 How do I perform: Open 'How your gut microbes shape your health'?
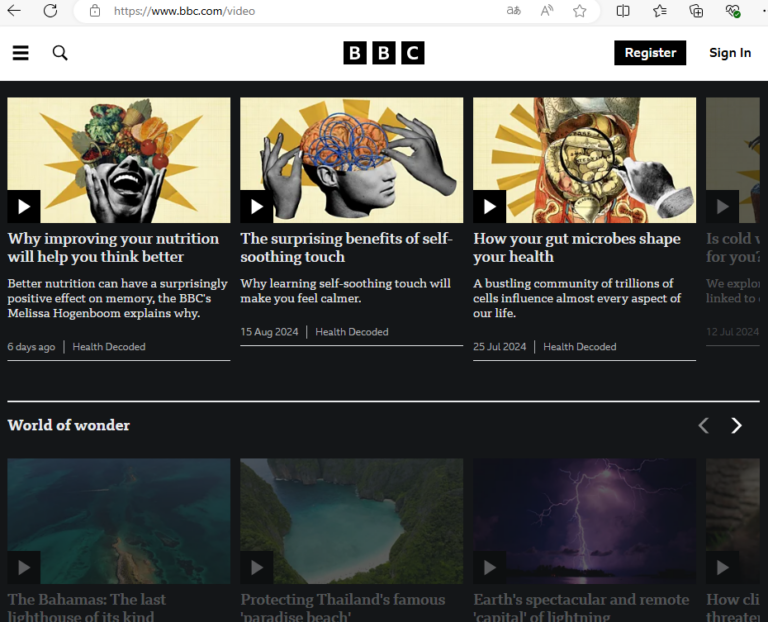tap(576, 247)
